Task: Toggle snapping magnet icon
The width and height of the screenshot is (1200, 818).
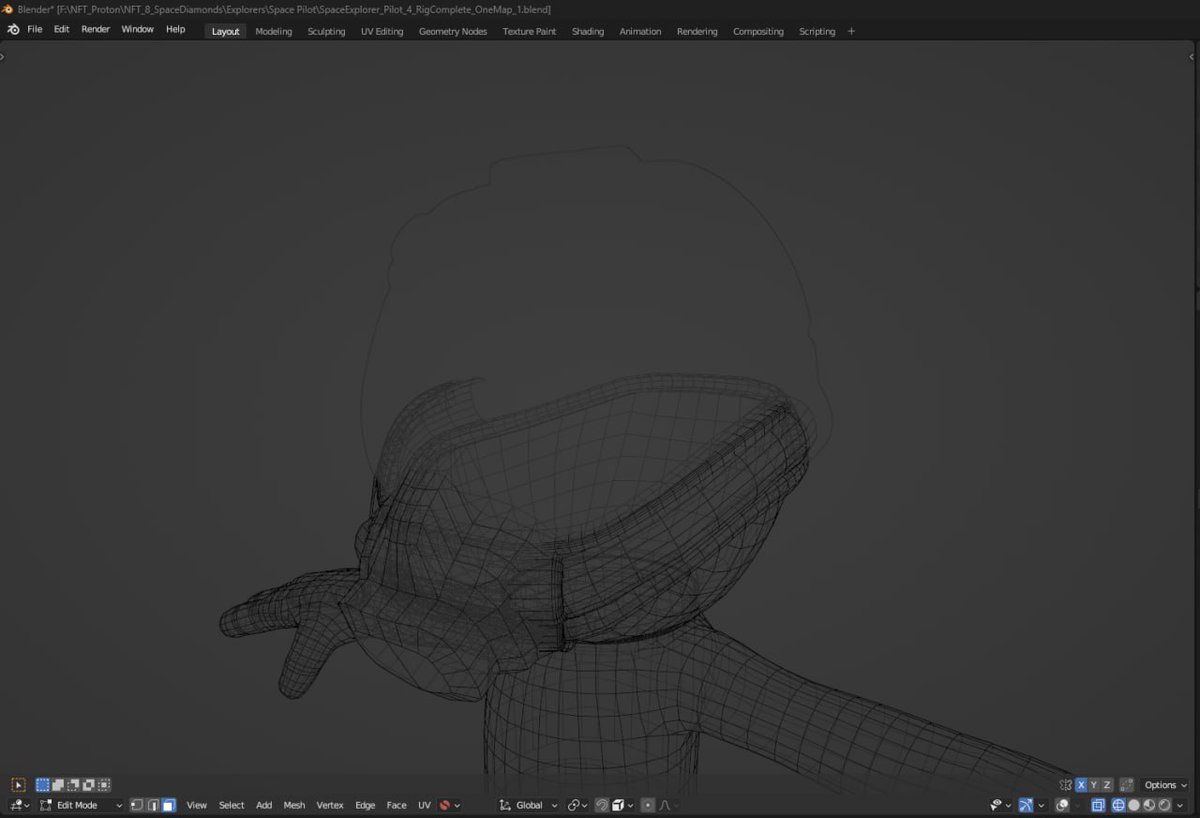Action: click(602, 805)
